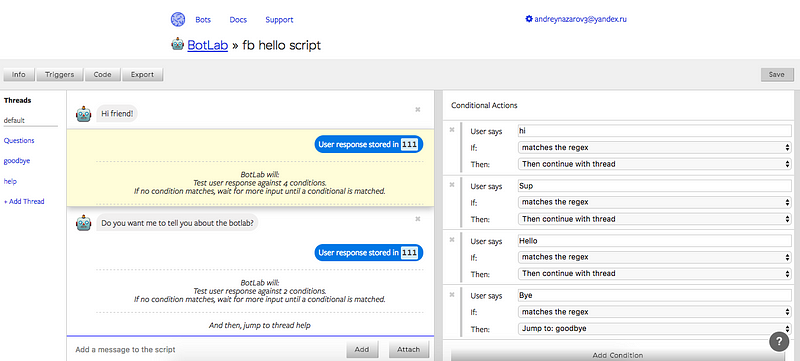Click the 'Threads' sidebar heading

[x=17, y=100]
